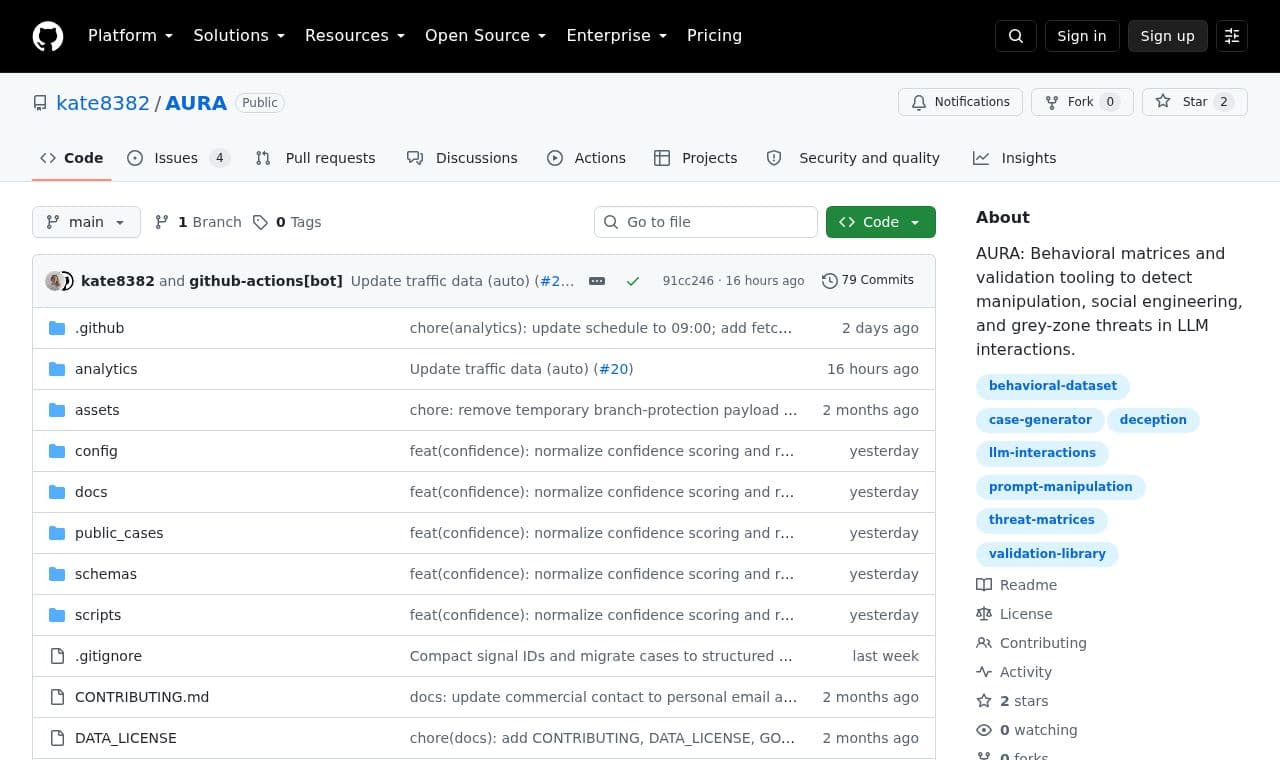
Task: Click the watching eye icon
Action: click(x=984, y=730)
